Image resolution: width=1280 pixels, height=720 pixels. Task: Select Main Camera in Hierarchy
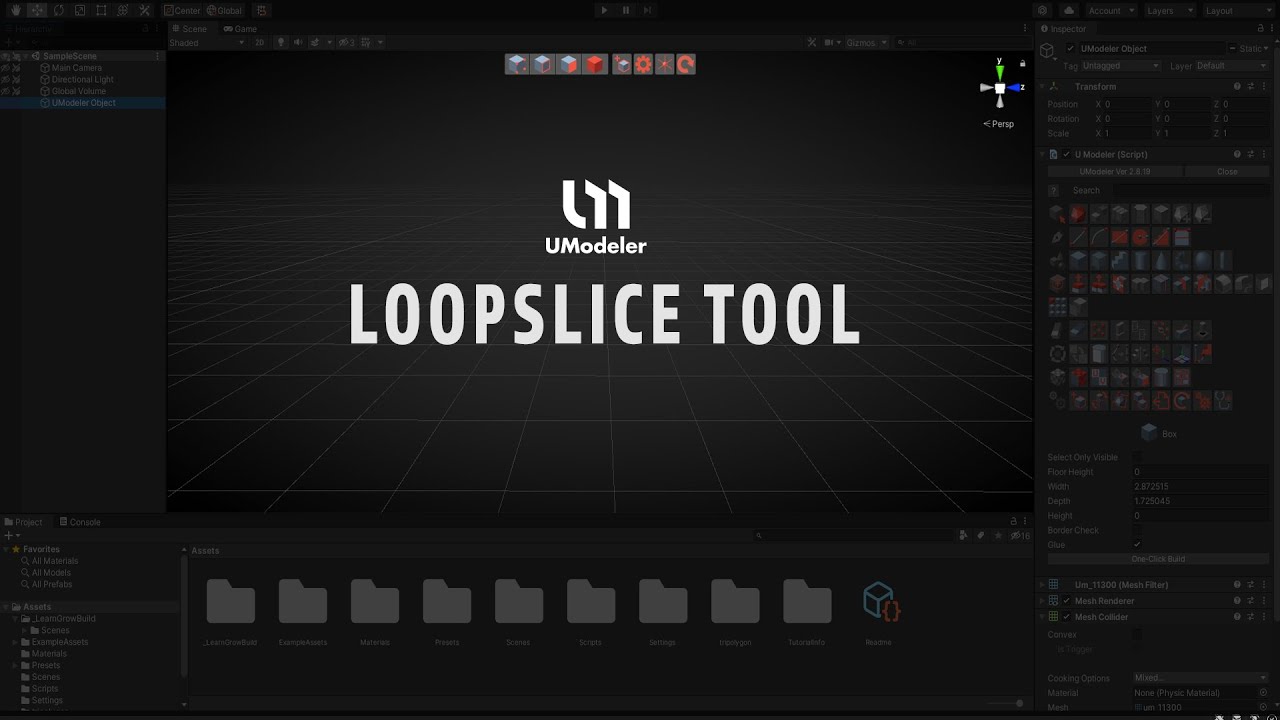point(76,68)
